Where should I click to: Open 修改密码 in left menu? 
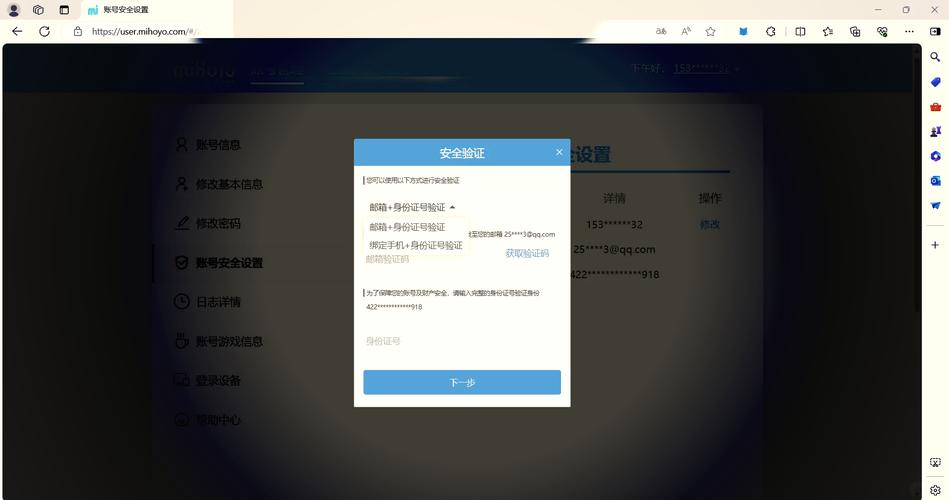[208, 223]
